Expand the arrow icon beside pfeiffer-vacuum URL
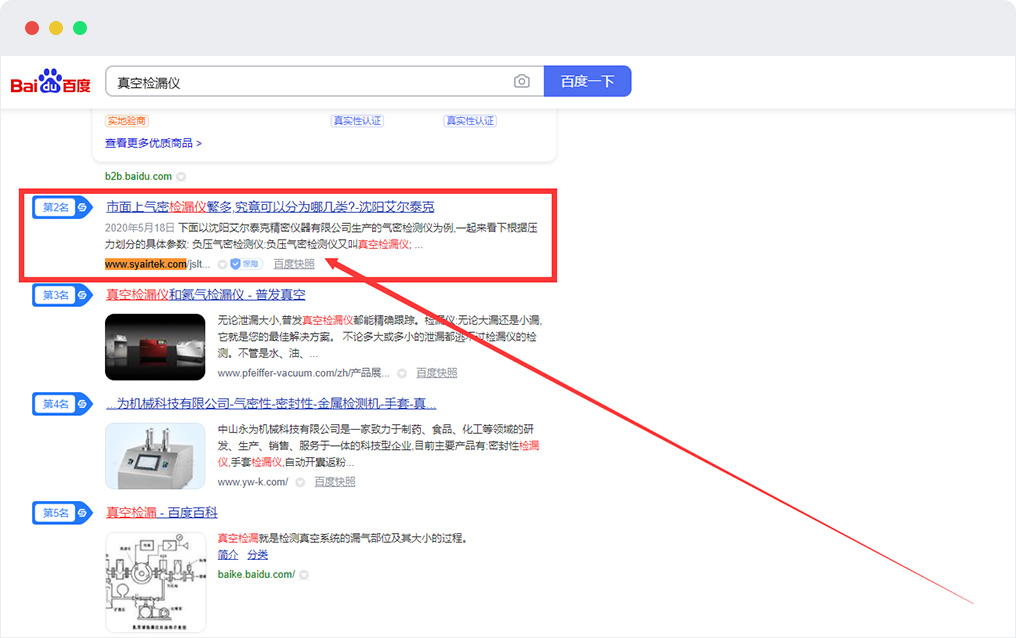 pyautogui.click(x=402, y=374)
